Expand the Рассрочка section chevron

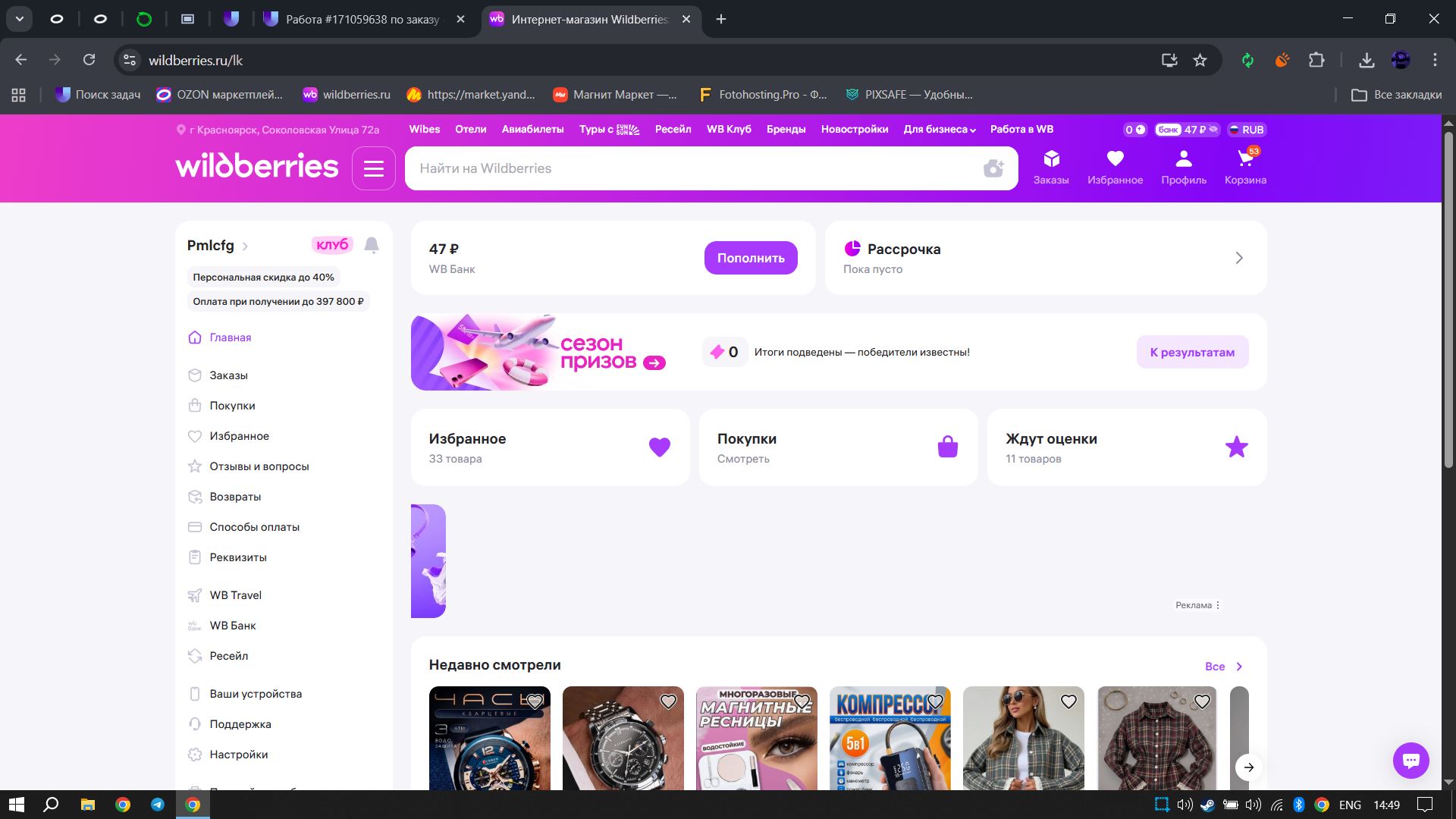1239,258
